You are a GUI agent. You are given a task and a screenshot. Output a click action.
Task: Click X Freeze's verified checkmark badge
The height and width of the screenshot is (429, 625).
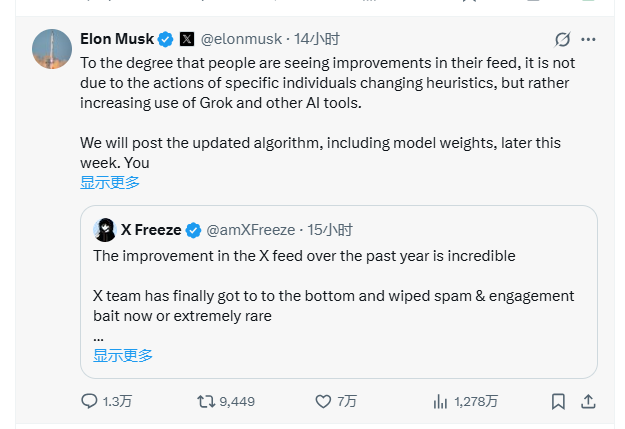click(x=193, y=230)
